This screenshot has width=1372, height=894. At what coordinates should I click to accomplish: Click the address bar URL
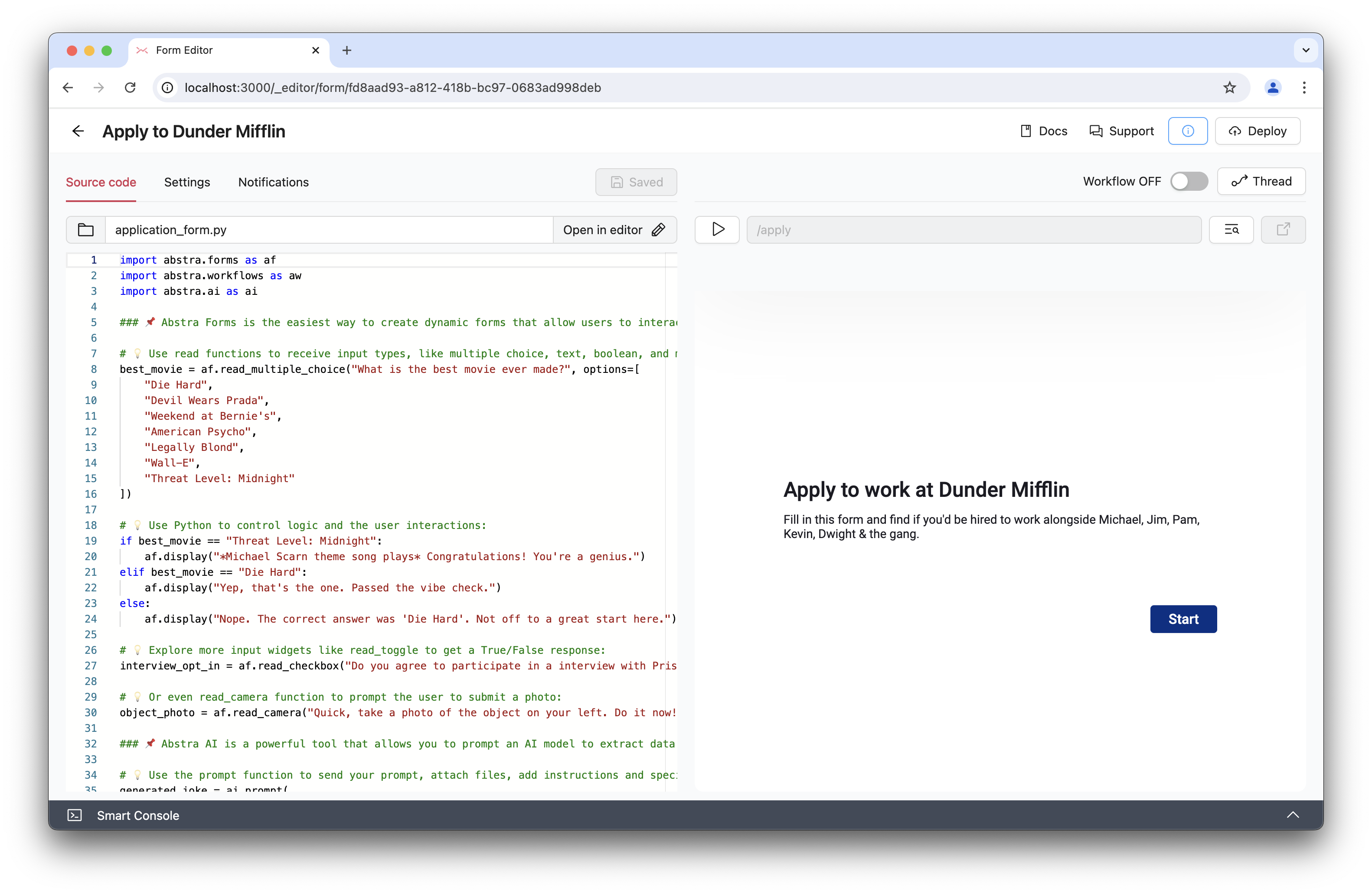392,88
